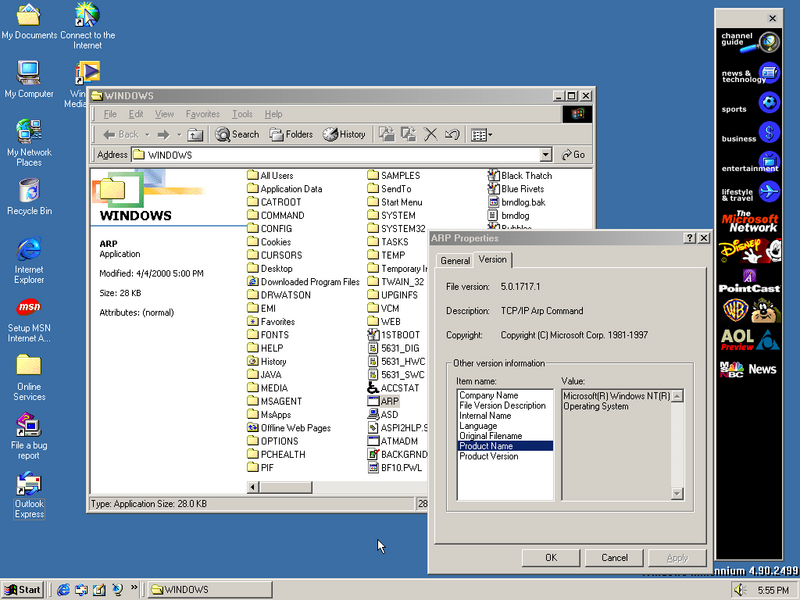Click the Up folder toolbar icon
Image resolution: width=800 pixels, height=600 pixels.
[x=196, y=134]
